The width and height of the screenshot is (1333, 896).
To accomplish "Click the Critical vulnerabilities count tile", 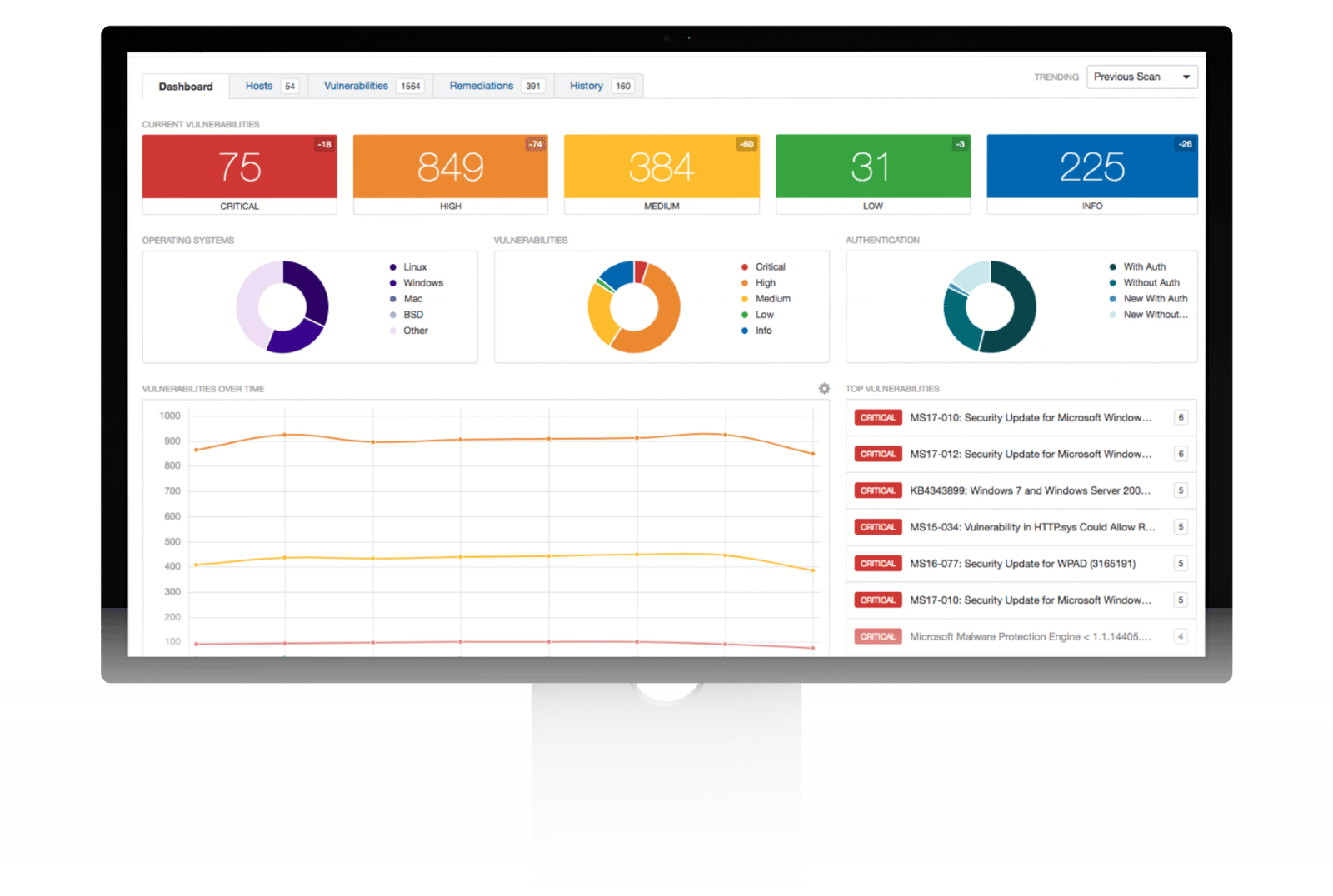I will (x=239, y=167).
